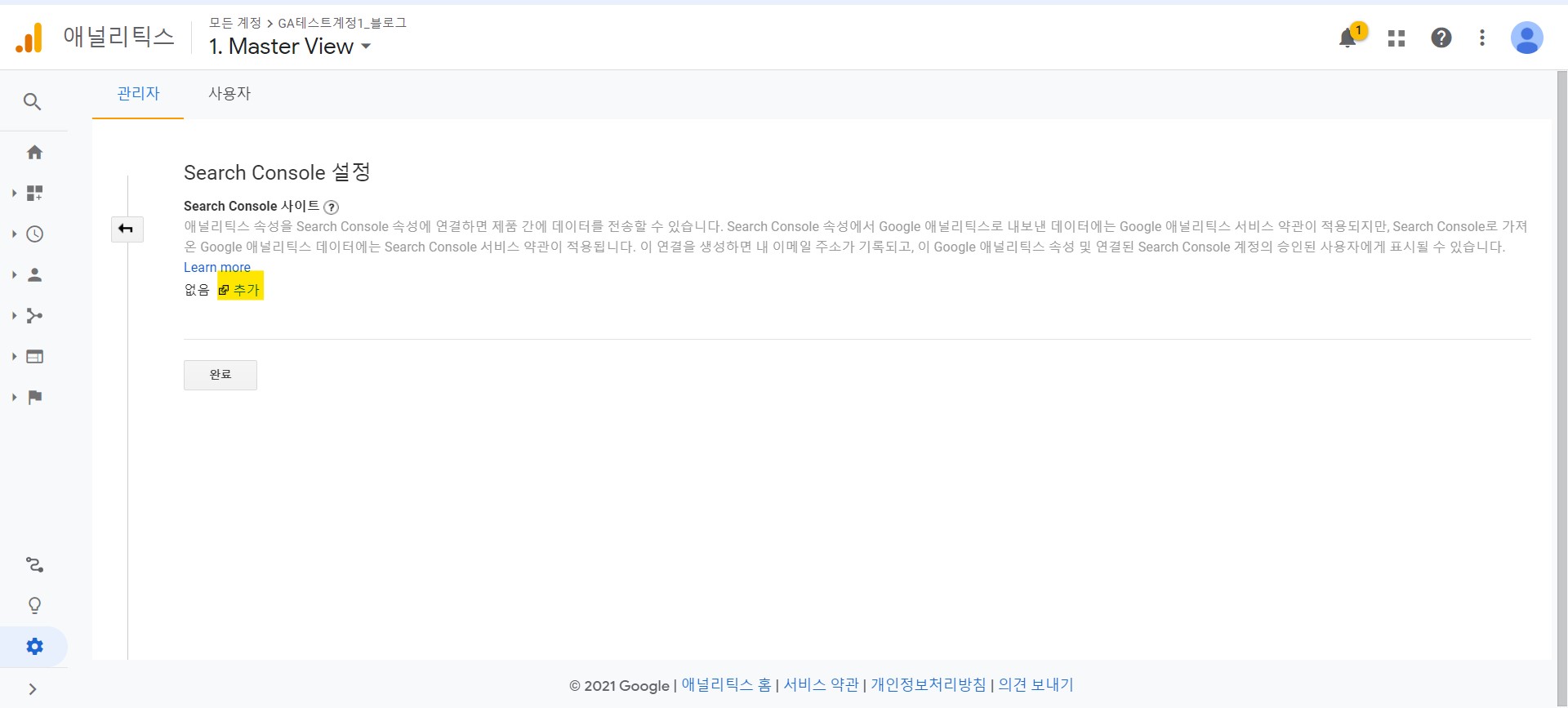
Task: Open Discover lightbulb icon
Action: [x=34, y=605]
